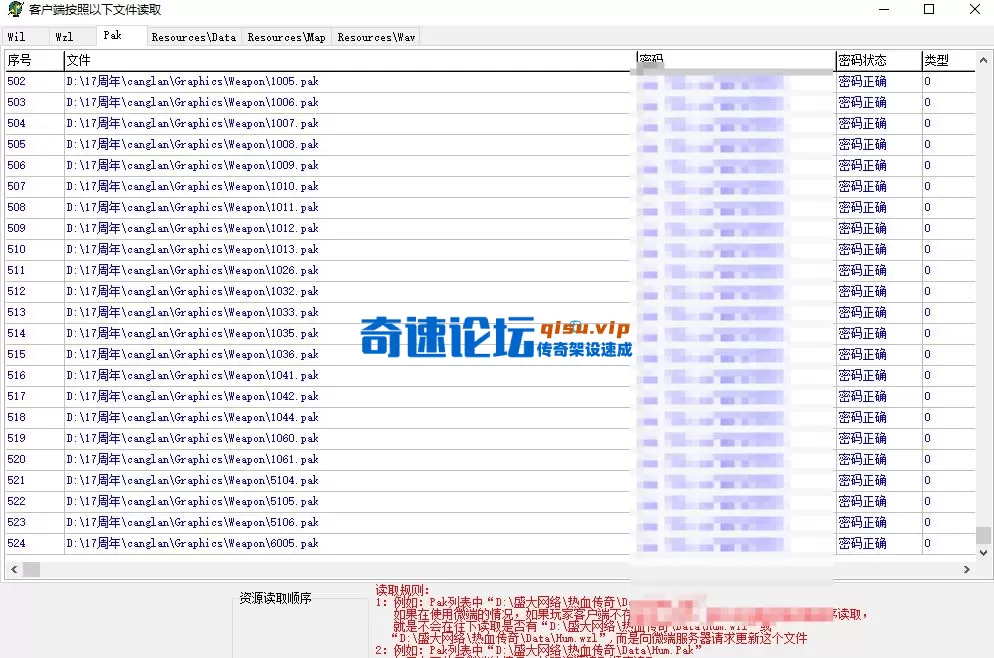Select the Pak tab
Screen dimensions: 994x658
112,33
